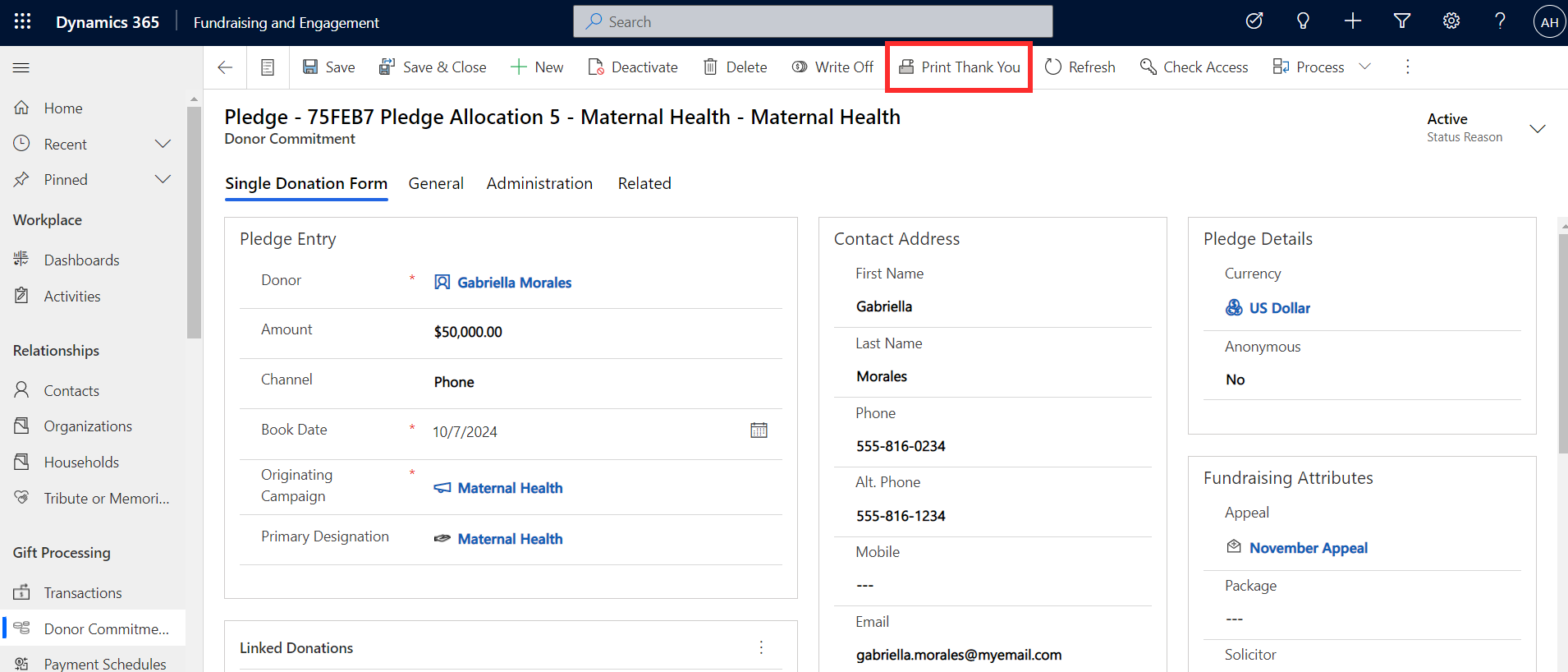Switch to Single Donation Form tab
Screen dimensions: 1568x672
pos(306,183)
